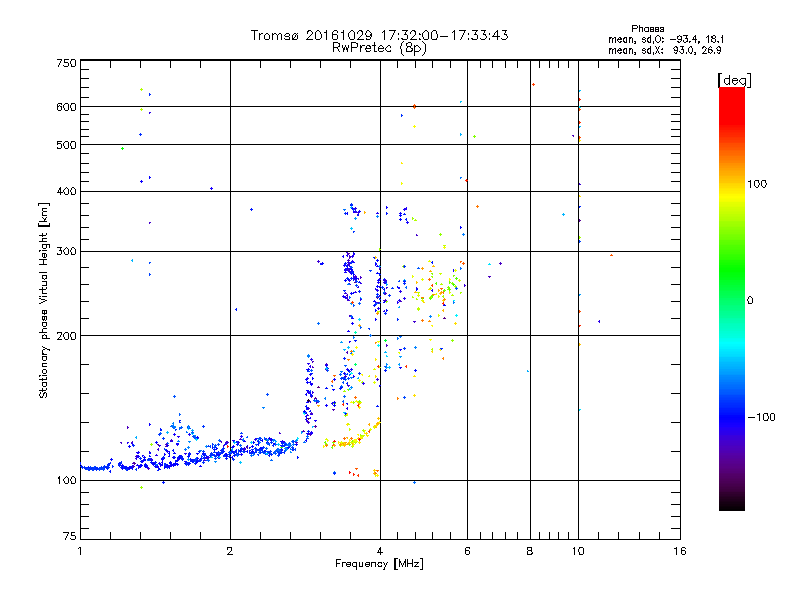The image size is (800, 600).
Task: Click the '400' height axis tick label
Action: pyautogui.click(x=66, y=192)
